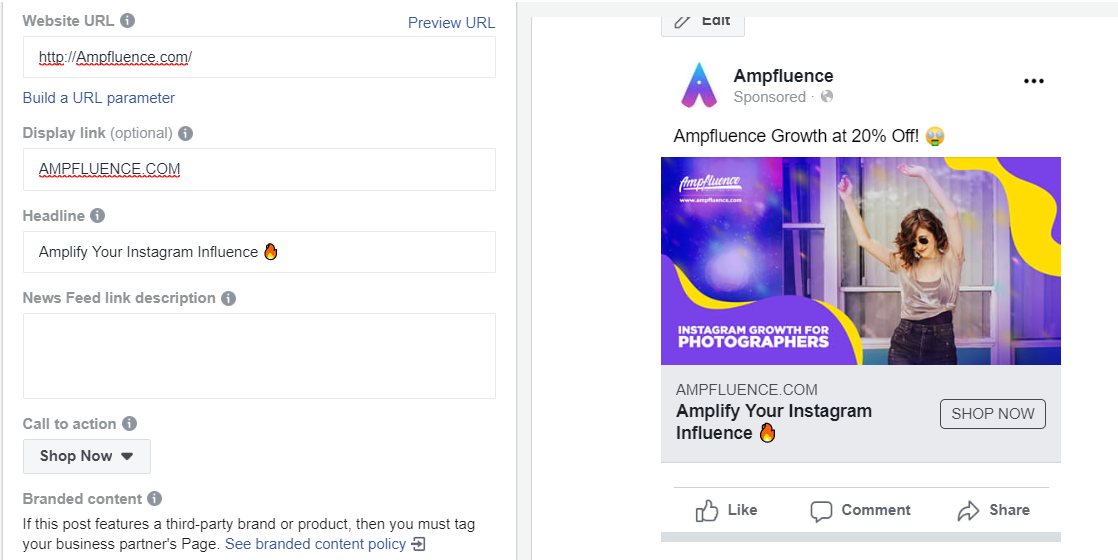Click the News Feed link description info icon
Viewport: 1118px width, 560px height.
click(x=228, y=298)
